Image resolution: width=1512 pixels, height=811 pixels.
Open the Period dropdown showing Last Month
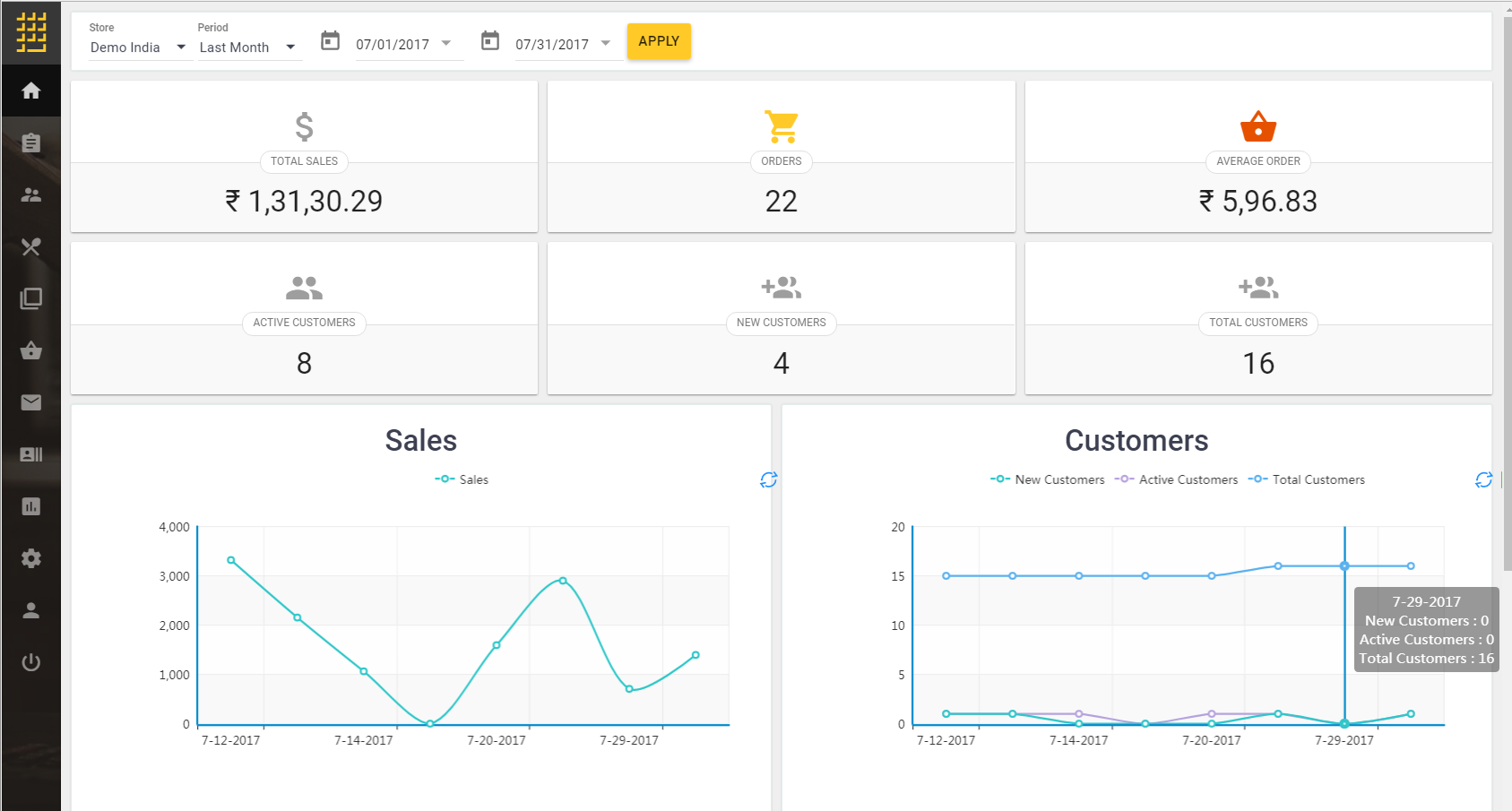pos(249,47)
